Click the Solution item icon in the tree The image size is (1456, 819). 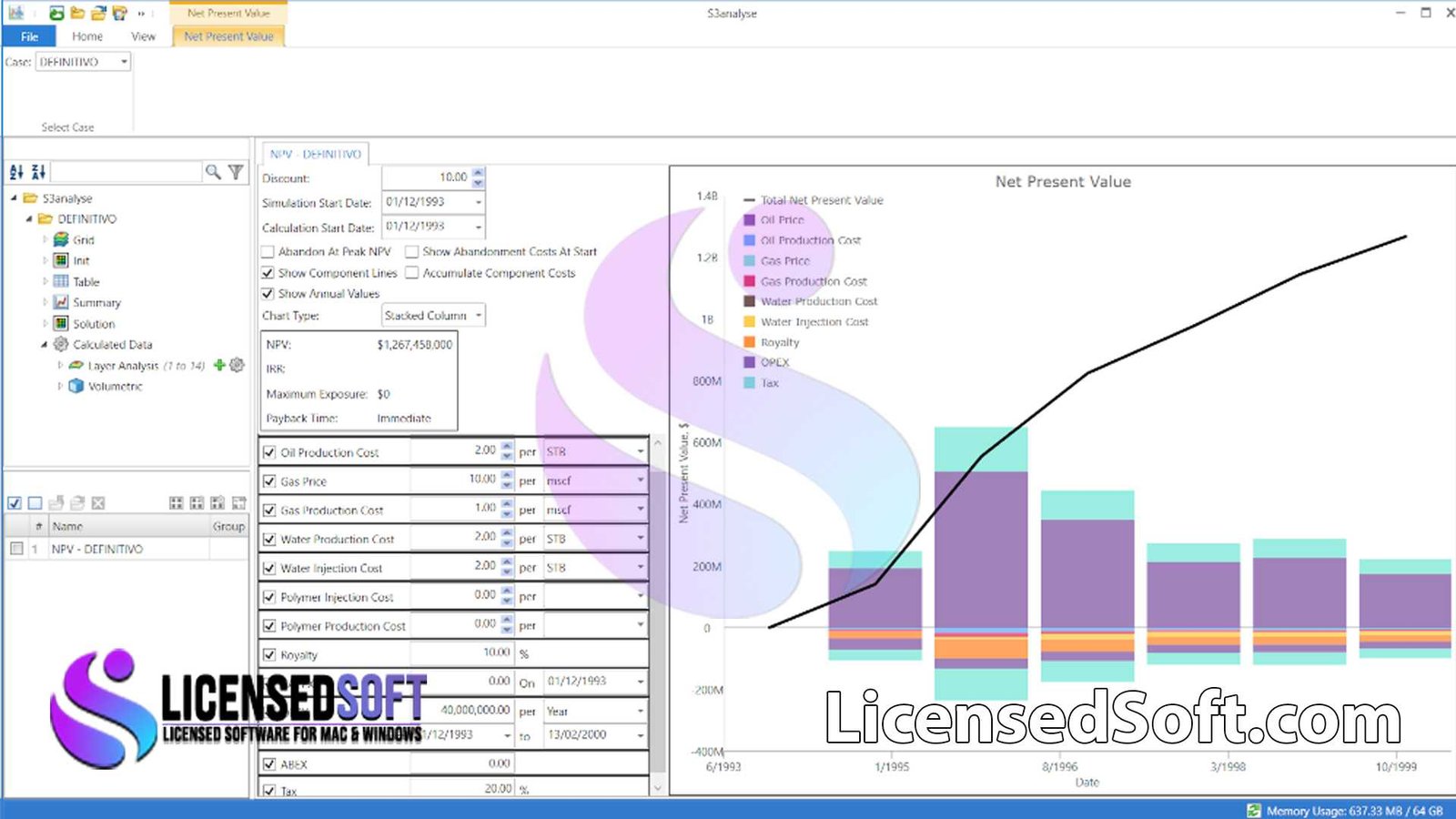click(61, 323)
